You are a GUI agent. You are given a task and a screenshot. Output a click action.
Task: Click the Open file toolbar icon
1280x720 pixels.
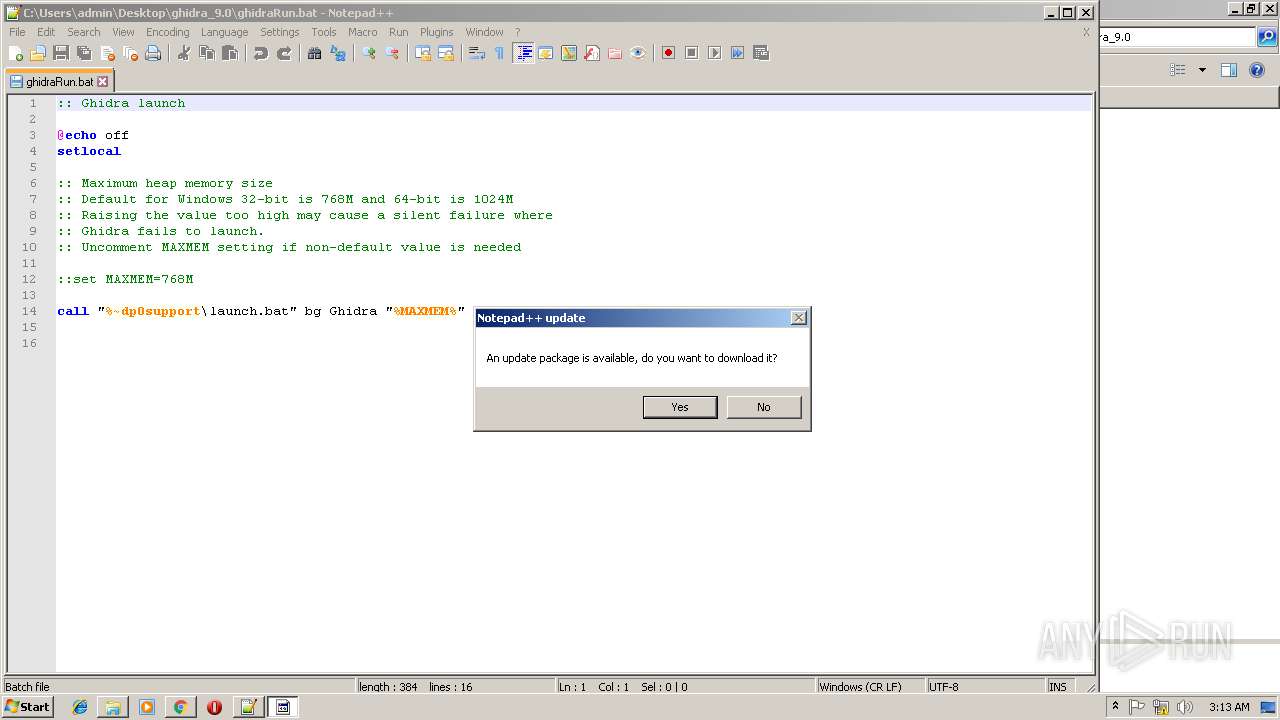point(38,53)
